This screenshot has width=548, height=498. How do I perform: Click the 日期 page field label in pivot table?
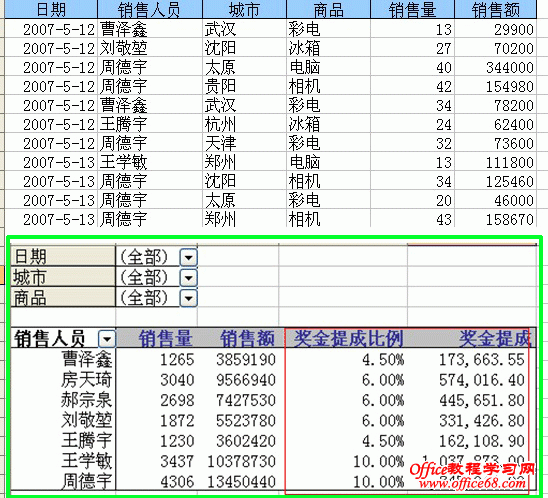coord(63,257)
